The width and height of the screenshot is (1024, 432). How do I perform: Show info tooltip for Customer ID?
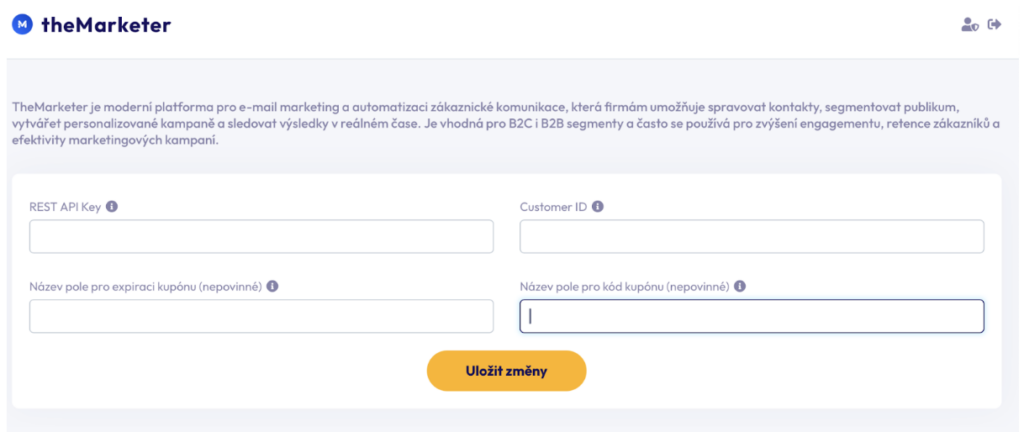[x=597, y=207]
